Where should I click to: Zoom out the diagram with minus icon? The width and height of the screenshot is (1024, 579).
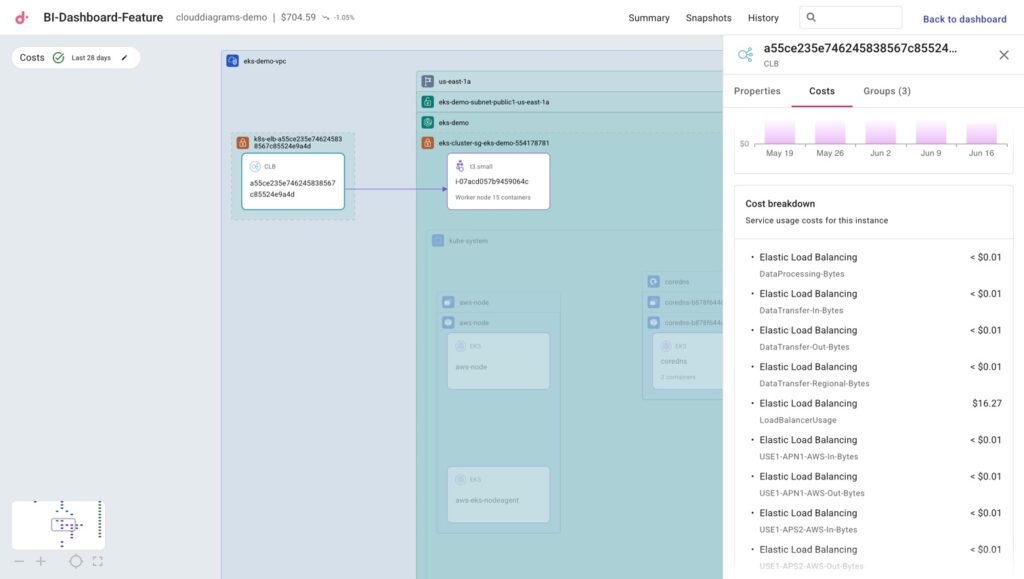pos(19,561)
